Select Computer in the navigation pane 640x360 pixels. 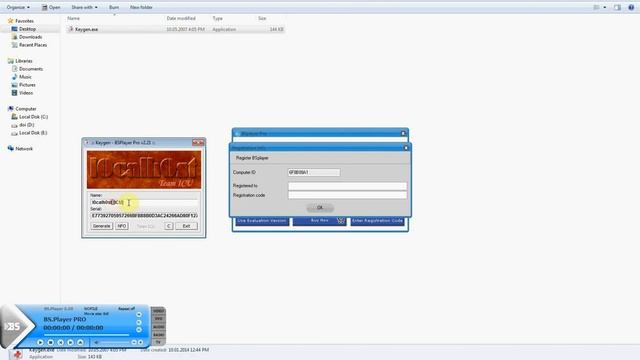tap(22, 109)
